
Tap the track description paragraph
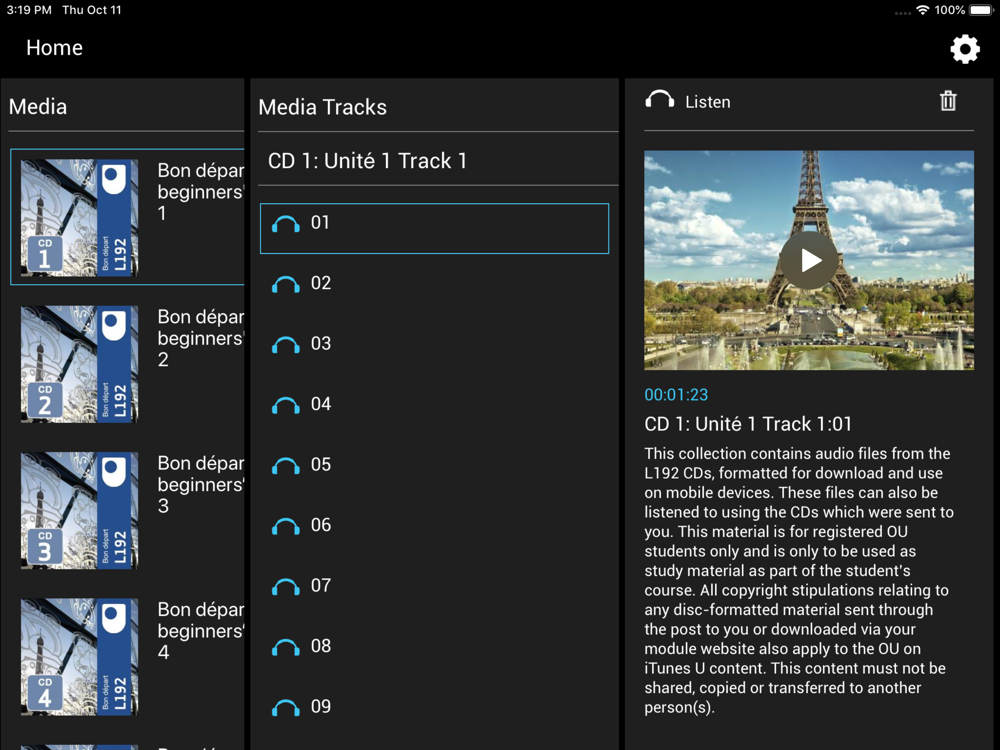[799, 580]
